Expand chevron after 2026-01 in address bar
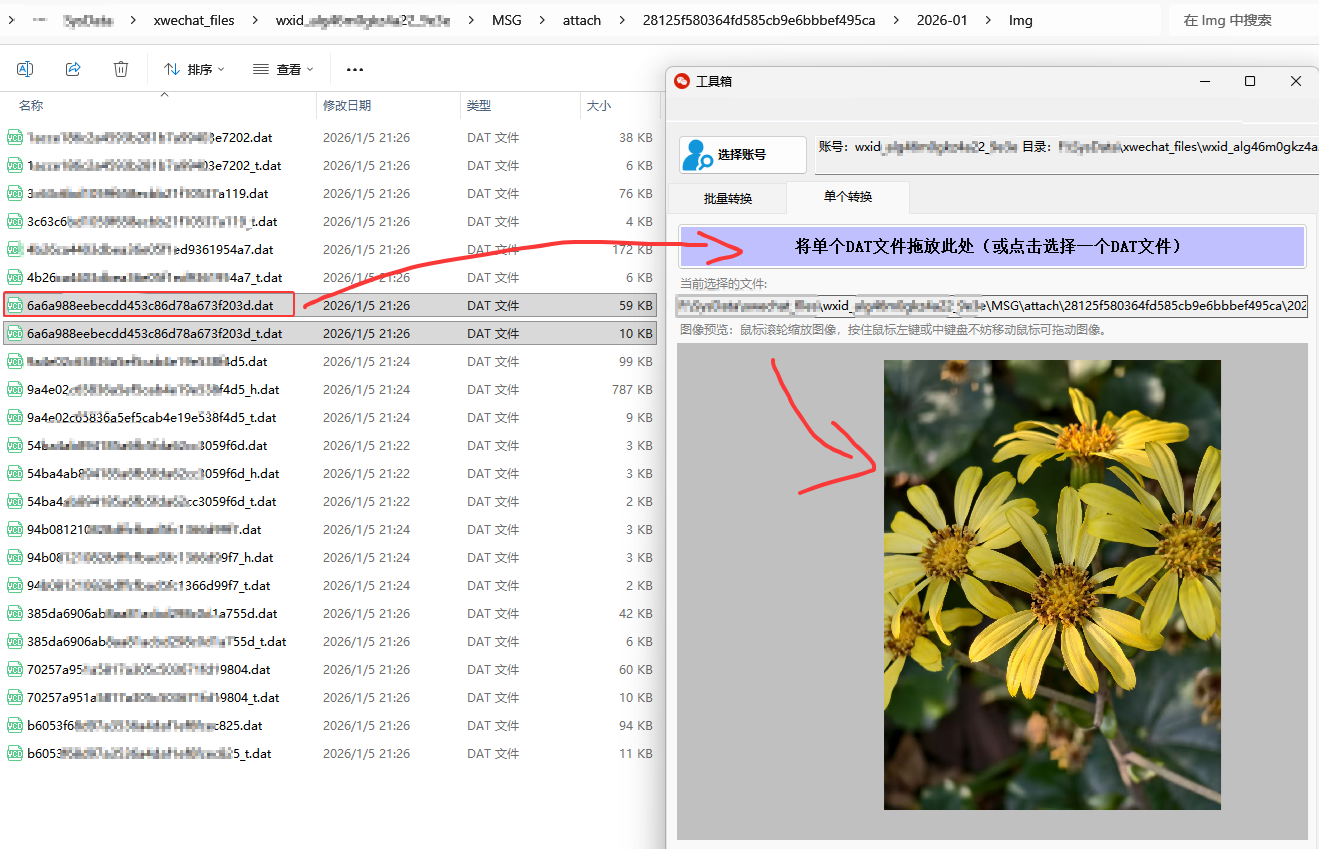The width and height of the screenshot is (1319, 850). 988,20
